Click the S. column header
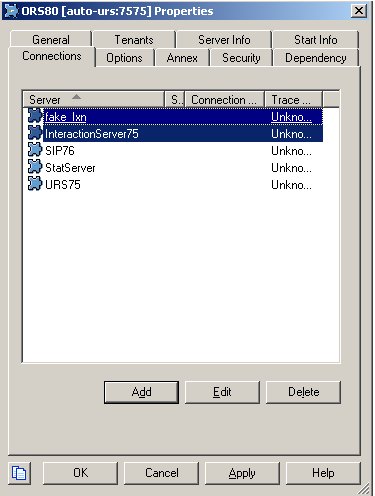 [175, 99]
